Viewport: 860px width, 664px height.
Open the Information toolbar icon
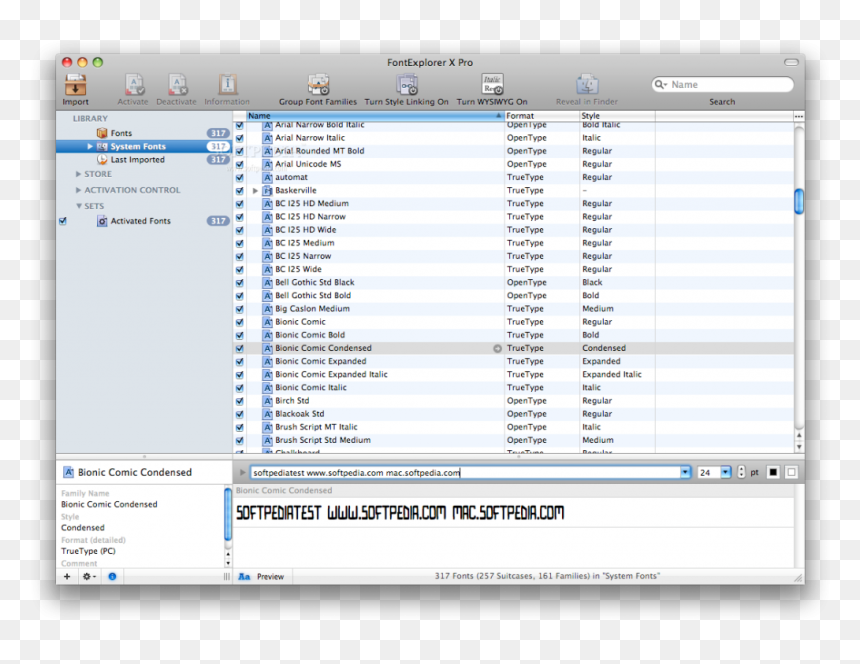click(x=227, y=85)
